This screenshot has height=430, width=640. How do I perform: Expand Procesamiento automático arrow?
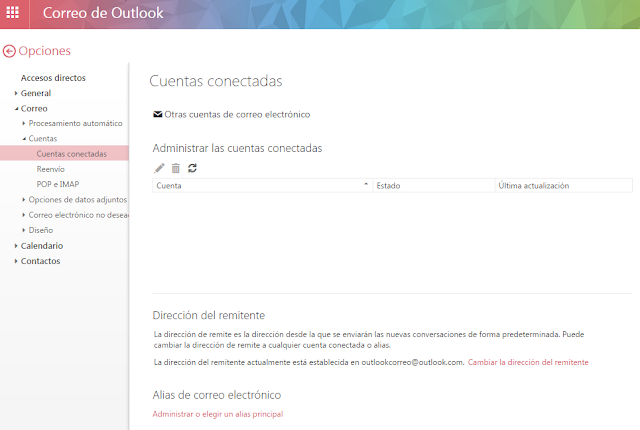24,123
